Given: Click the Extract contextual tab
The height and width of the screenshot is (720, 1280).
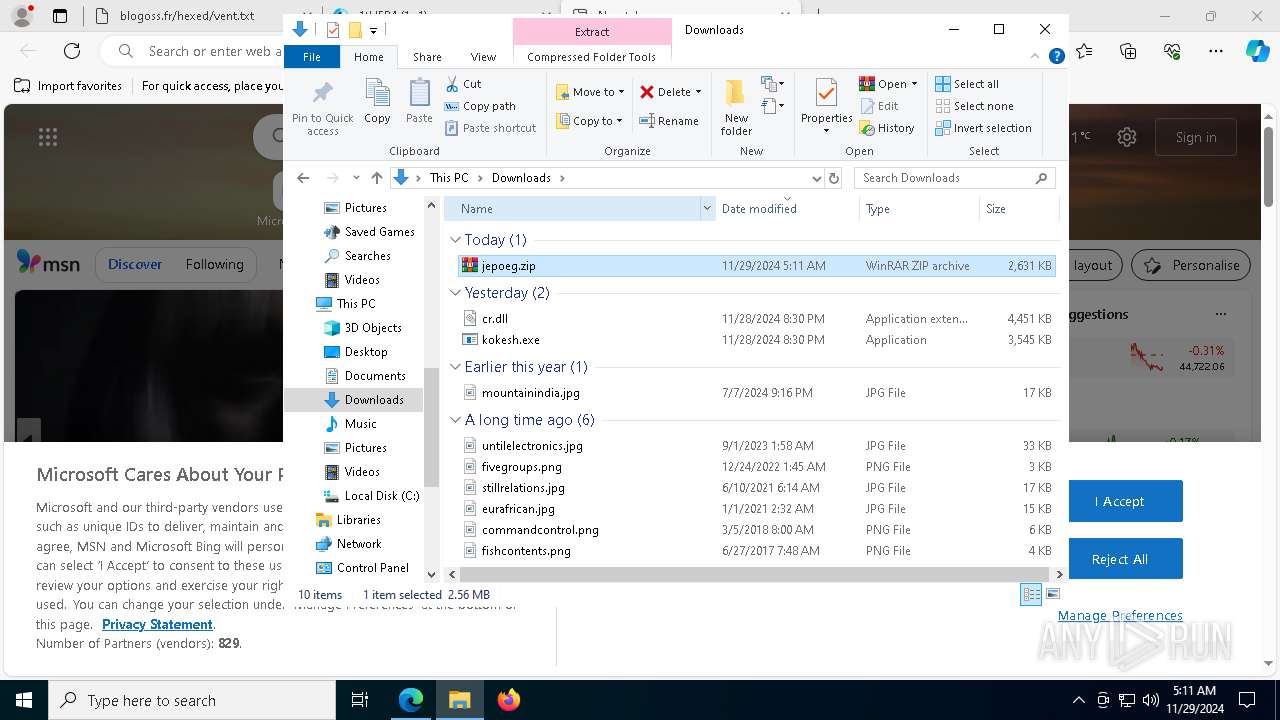Looking at the screenshot, I should 592,31.
